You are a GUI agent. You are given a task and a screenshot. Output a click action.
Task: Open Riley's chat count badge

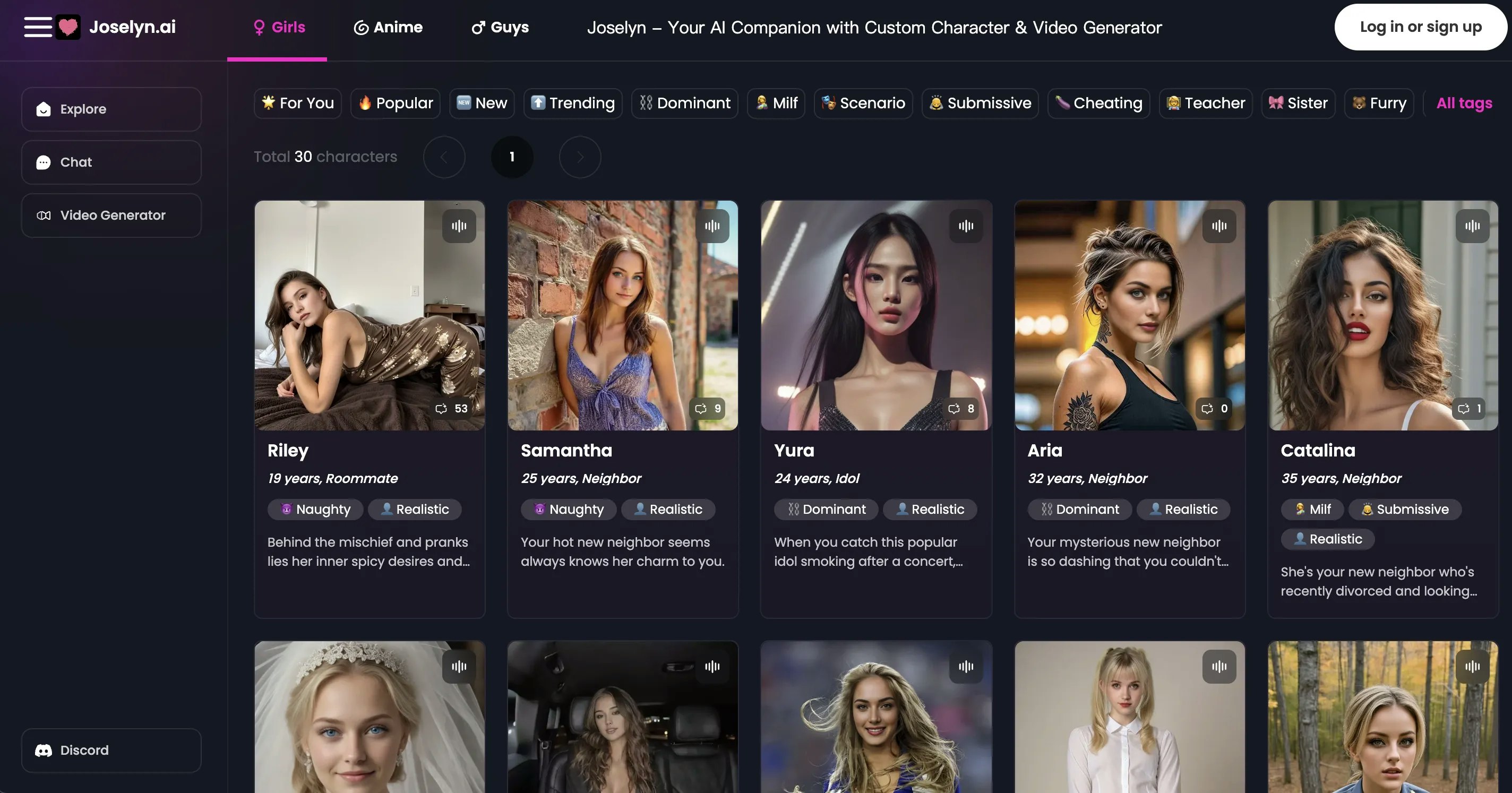(x=451, y=409)
